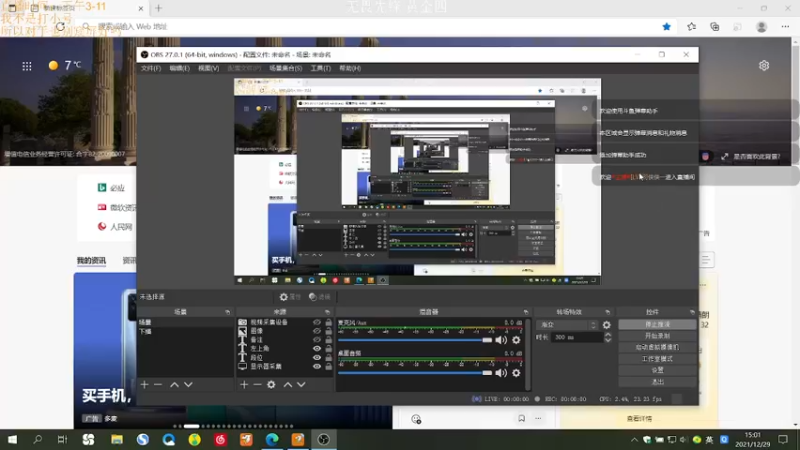
Task: Open OBS Studio from the taskbar
Action: point(323,440)
